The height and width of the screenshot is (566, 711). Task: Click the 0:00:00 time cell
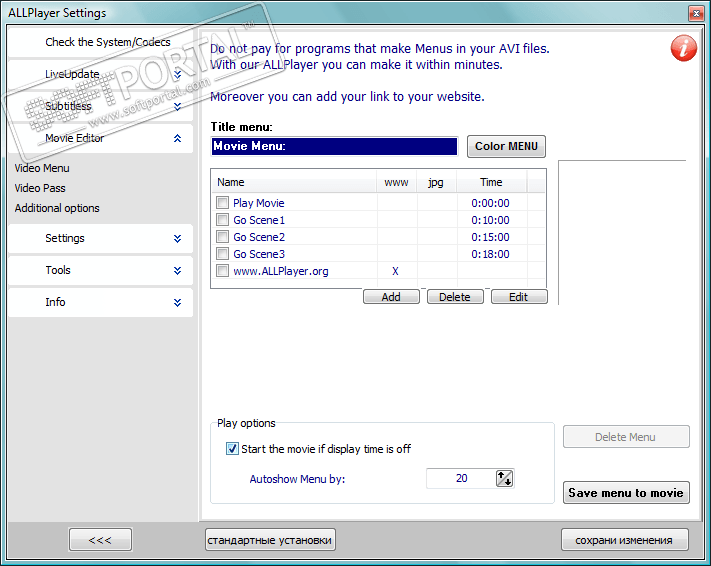pos(490,203)
